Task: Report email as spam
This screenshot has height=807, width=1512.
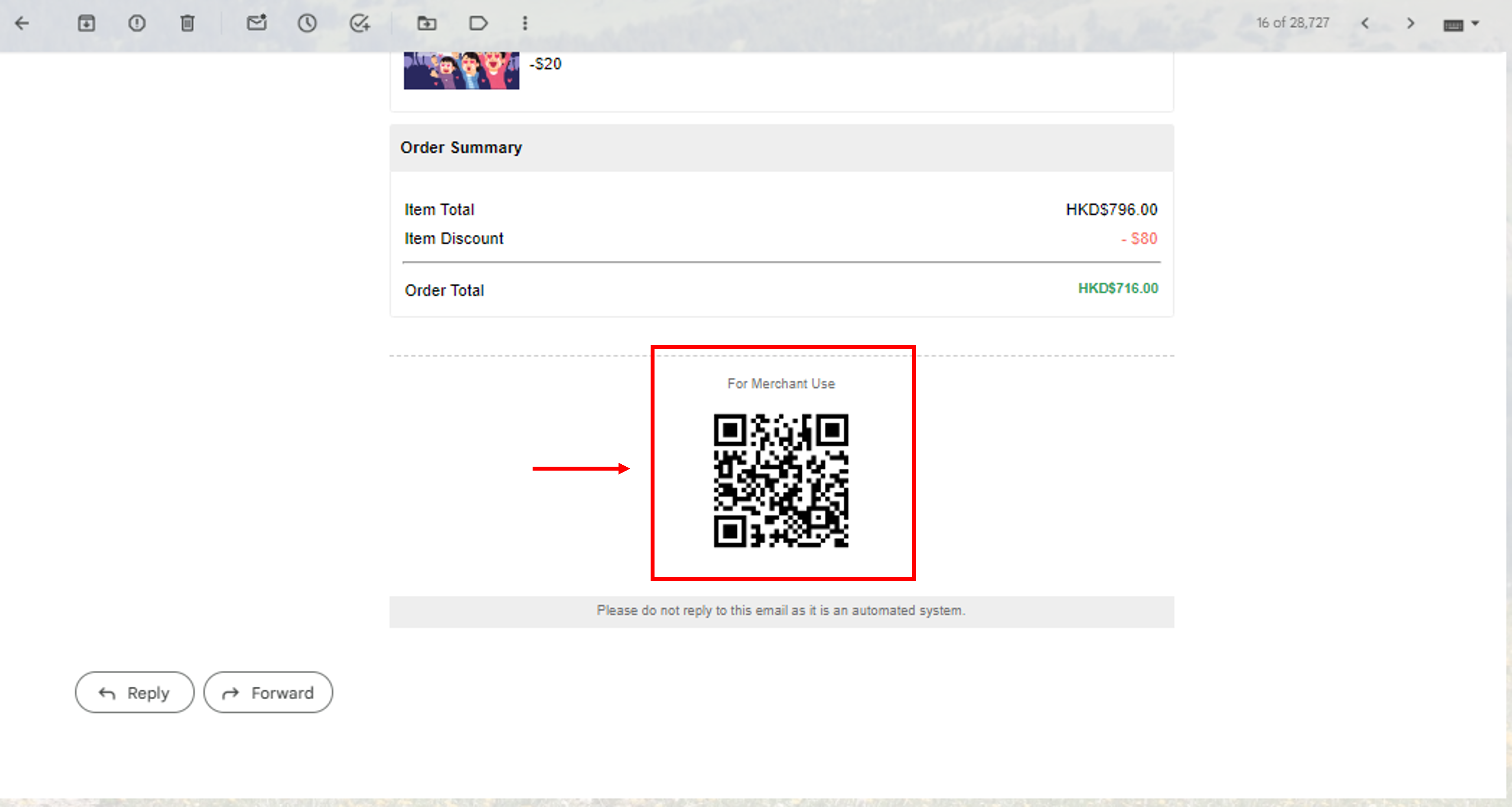Action: pos(137,24)
